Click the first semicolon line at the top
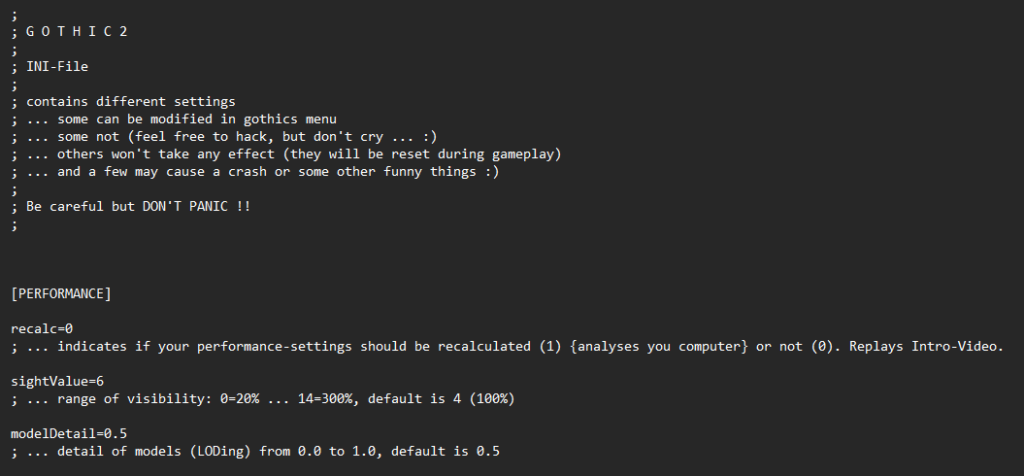 click(14, 14)
